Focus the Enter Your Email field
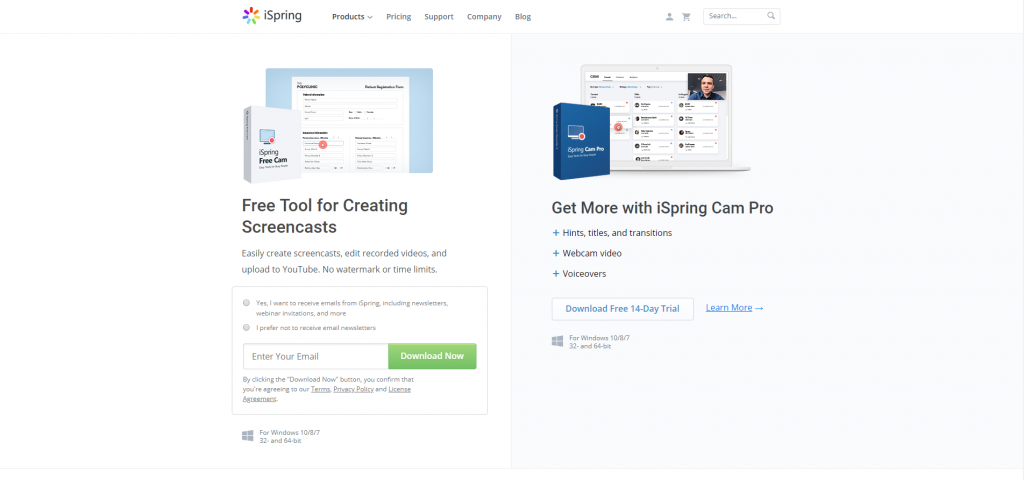This screenshot has height=480, width=1024. [315, 357]
